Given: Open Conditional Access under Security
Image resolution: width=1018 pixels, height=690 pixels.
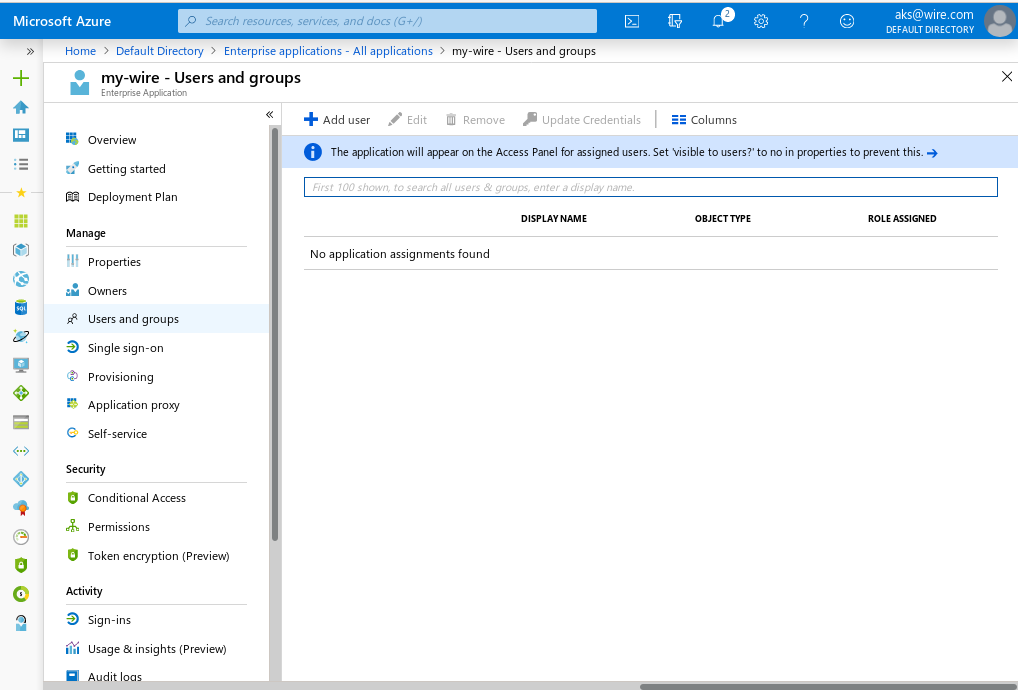Looking at the screenshot, I should click(136, 498).
